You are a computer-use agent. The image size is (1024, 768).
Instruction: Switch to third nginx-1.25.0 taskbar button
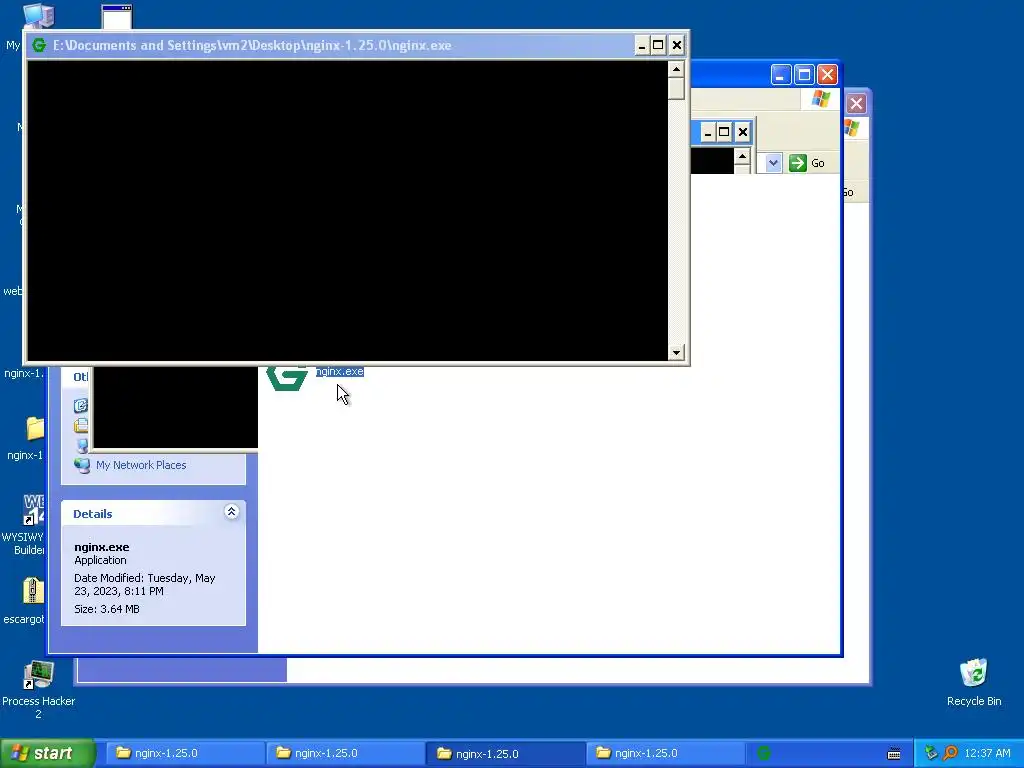506,753
